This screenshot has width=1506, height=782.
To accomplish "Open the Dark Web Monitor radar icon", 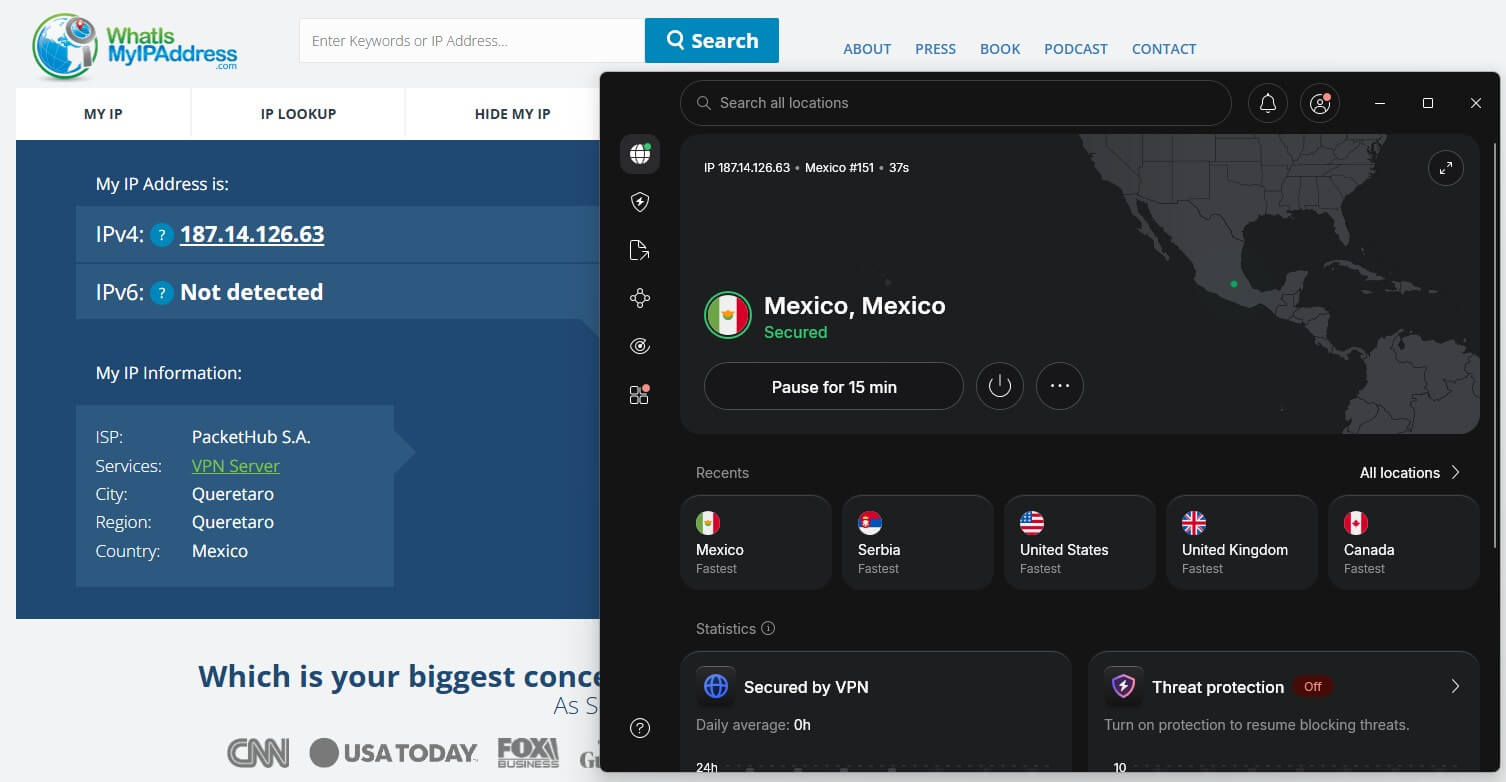I will (640, 346).
